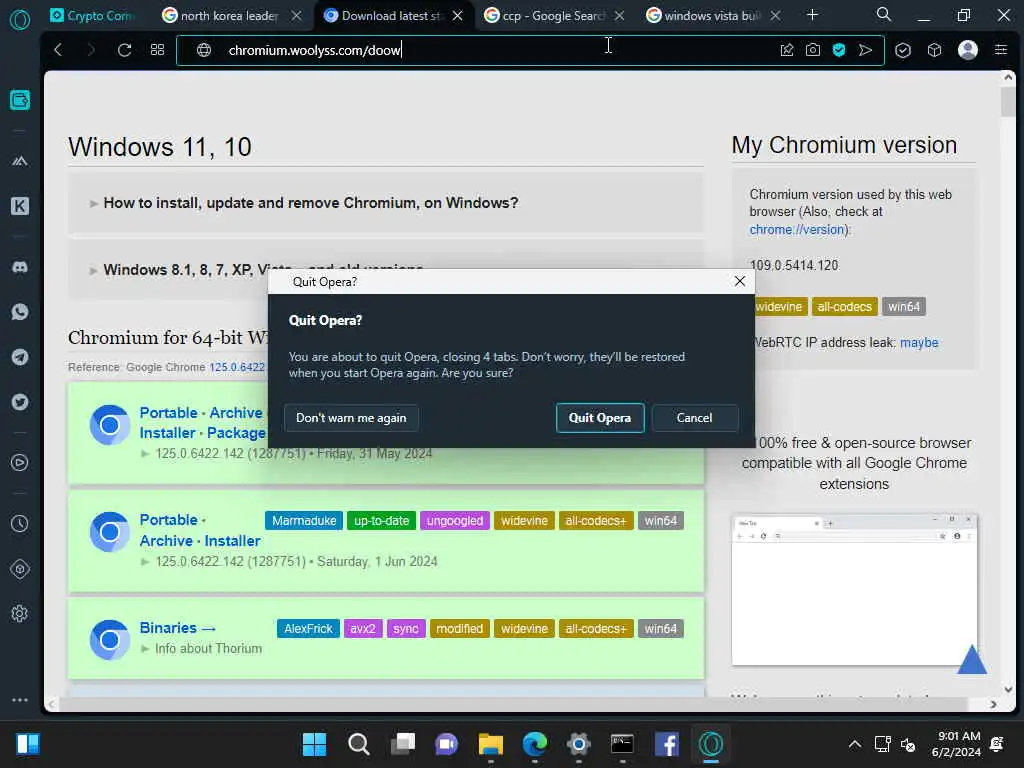Click the site info globe icon

click(204, 50)
